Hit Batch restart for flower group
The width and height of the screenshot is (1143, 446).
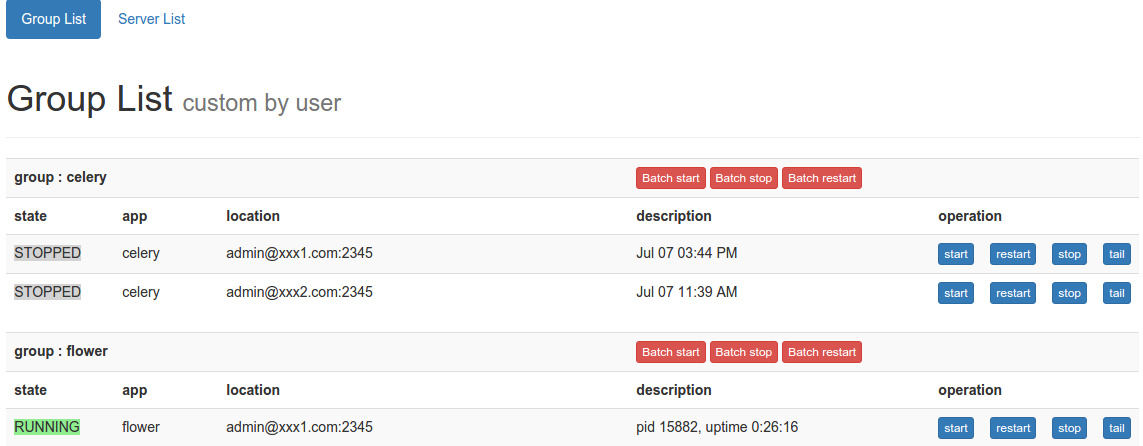[821, 352]
